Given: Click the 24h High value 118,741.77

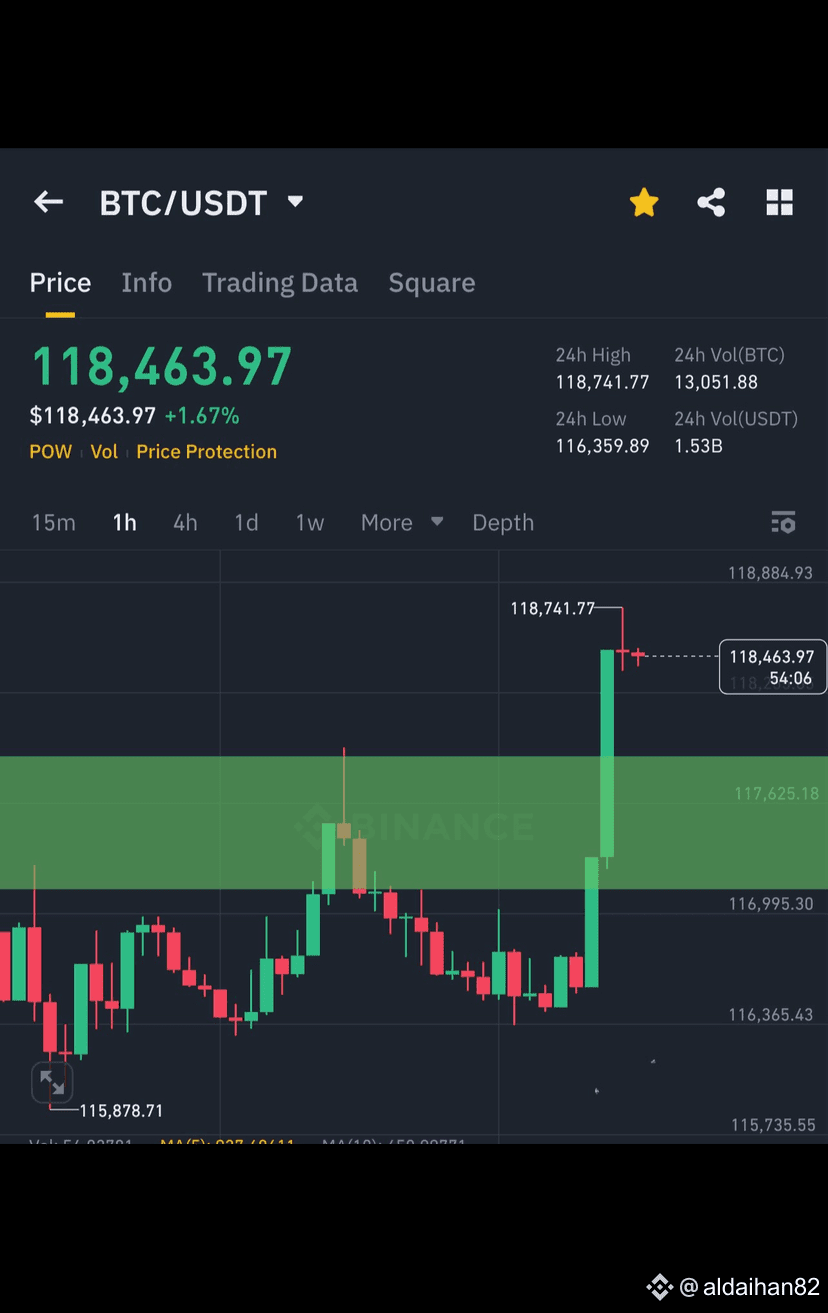Looking at the screenshot, I should [603, 382].
